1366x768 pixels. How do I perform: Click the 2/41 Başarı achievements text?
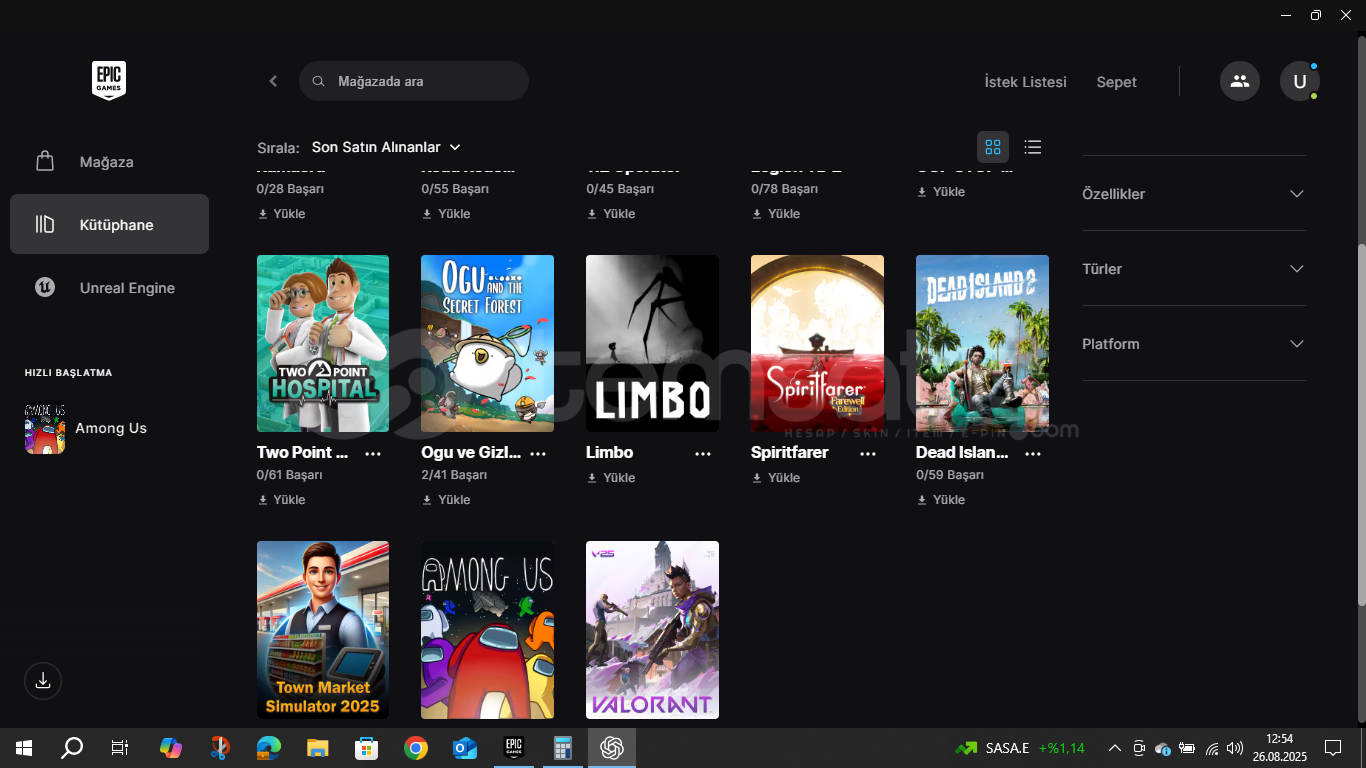coord(454,475)
